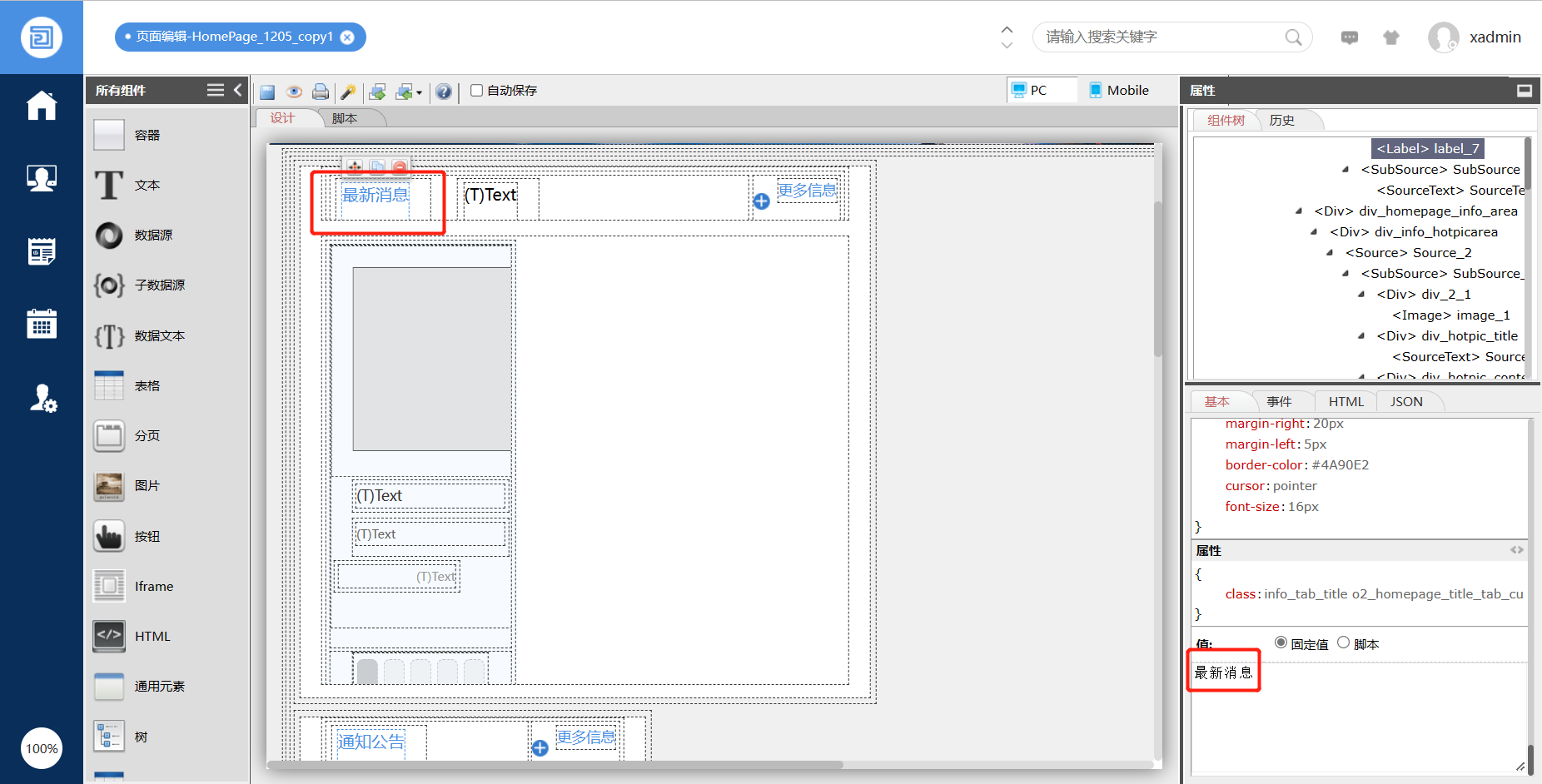Image resolution: width=1542 pixels, height=784 pixels.
Task: Delete the selected label with the red minus icon
Action: point(400,166)
